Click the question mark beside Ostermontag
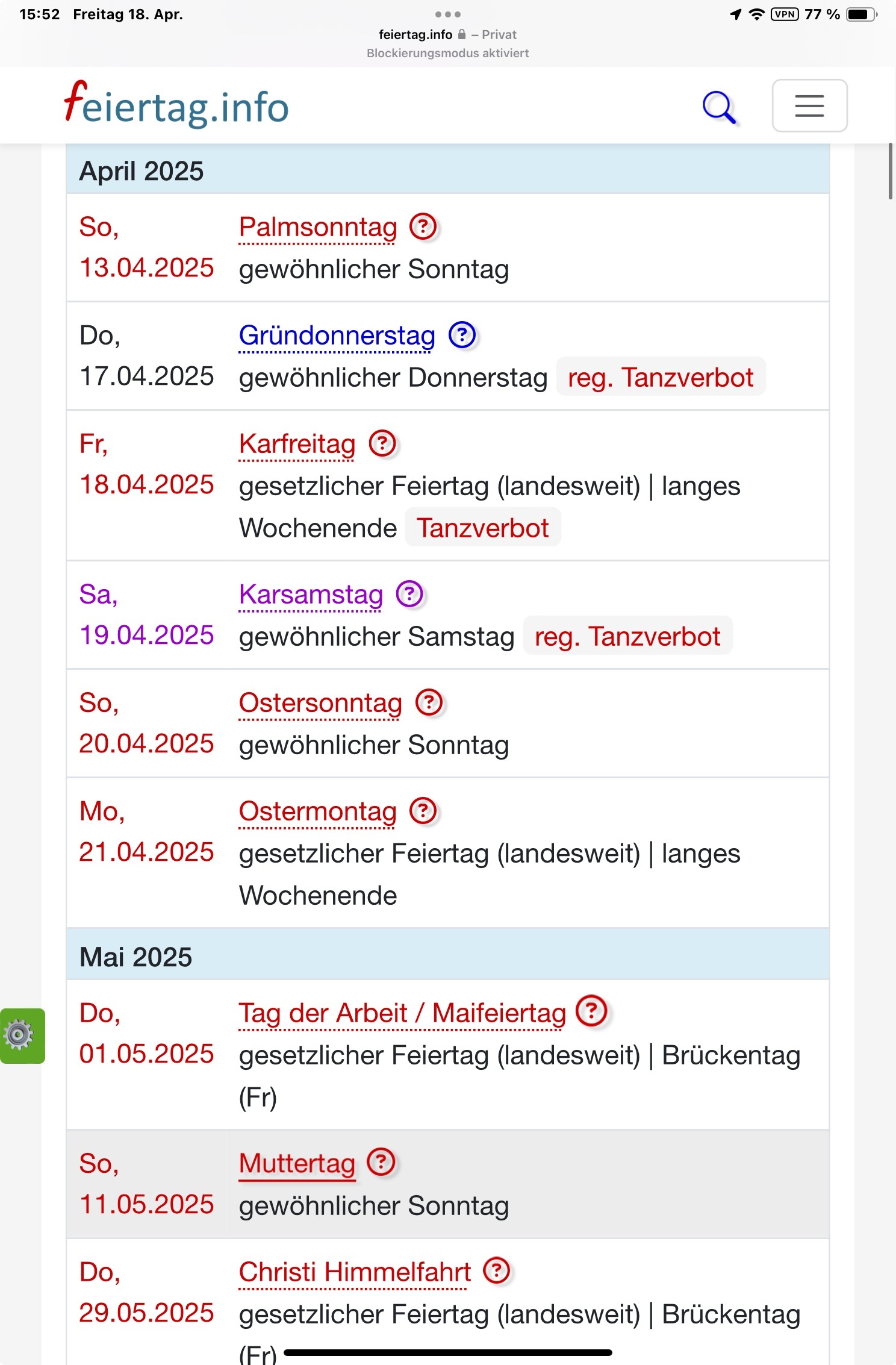The width and height of the screenshot is (896, 1365). pyautogui.click(x=423, y=811)
